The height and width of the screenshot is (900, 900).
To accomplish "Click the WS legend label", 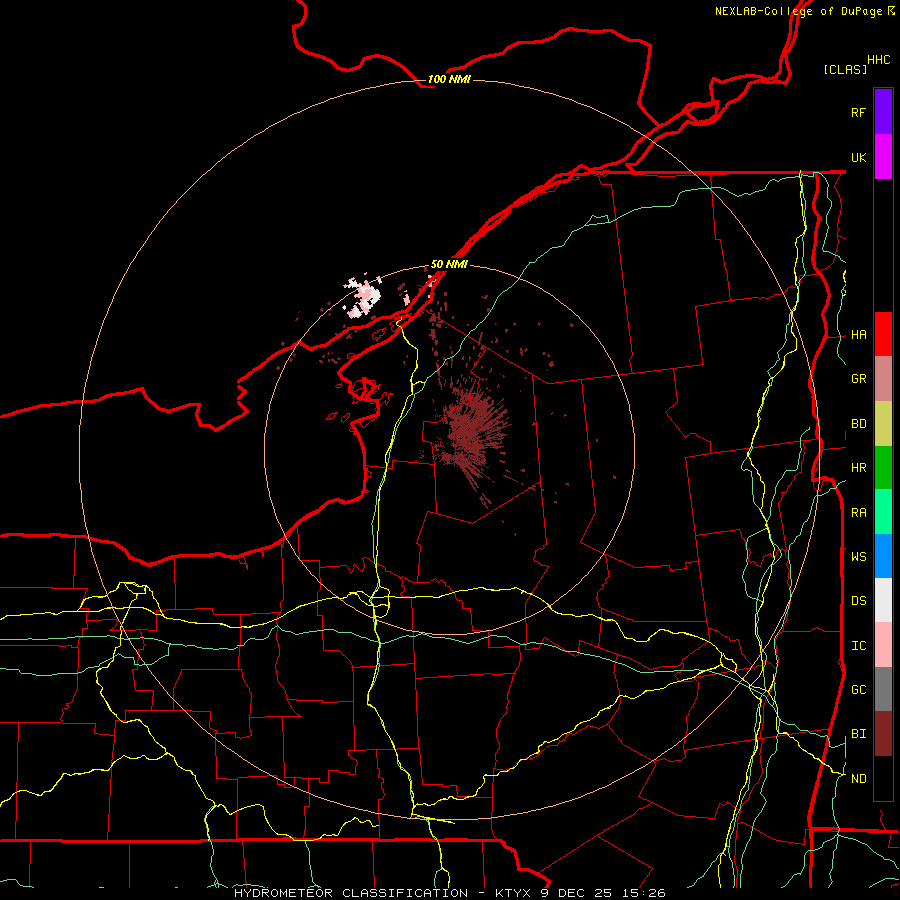I will (x=858, y=556).
